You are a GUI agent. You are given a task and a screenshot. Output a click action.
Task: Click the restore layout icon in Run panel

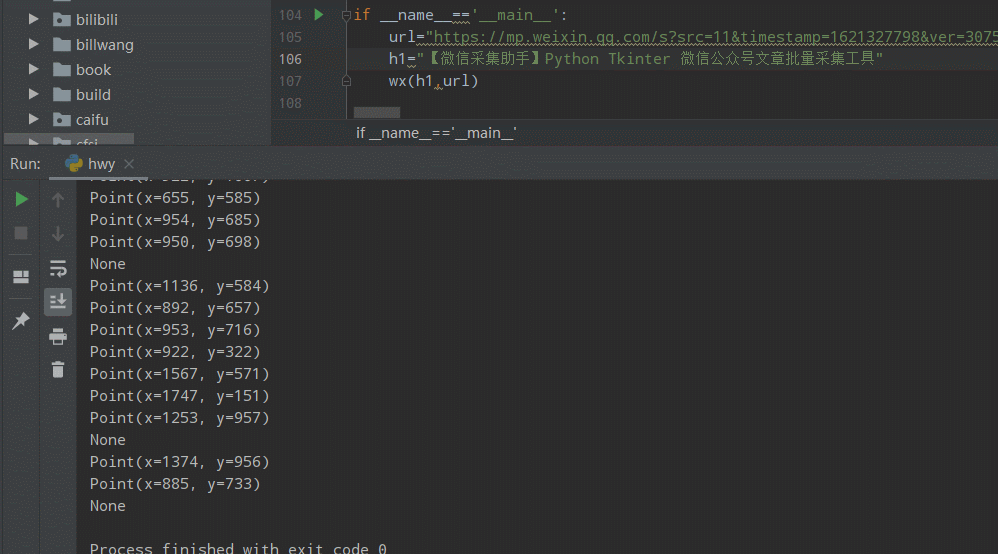coord(21,276)
